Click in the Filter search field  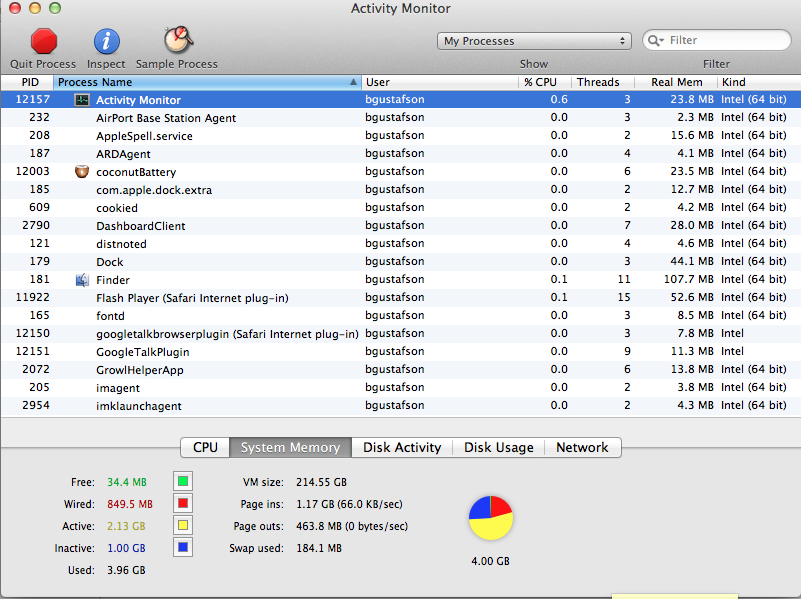(x=717, y=40)
